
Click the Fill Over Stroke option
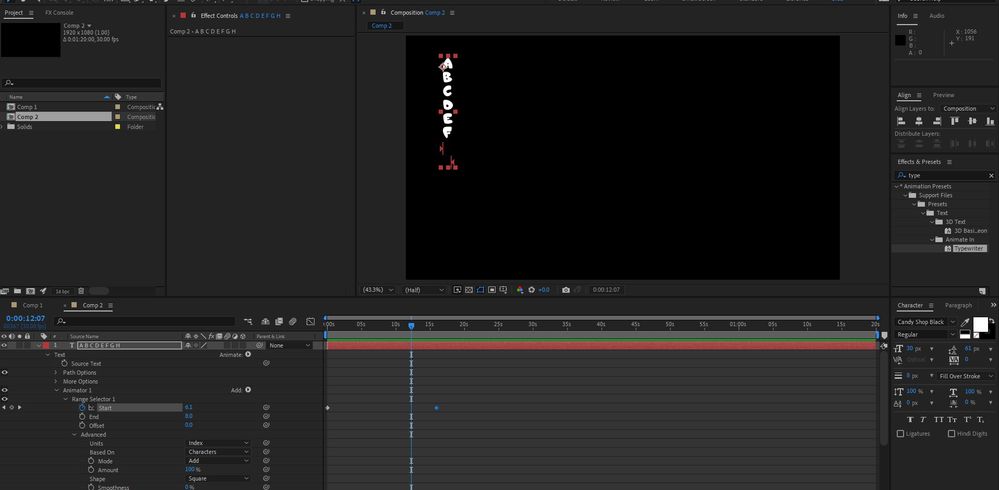pos(964,377)
